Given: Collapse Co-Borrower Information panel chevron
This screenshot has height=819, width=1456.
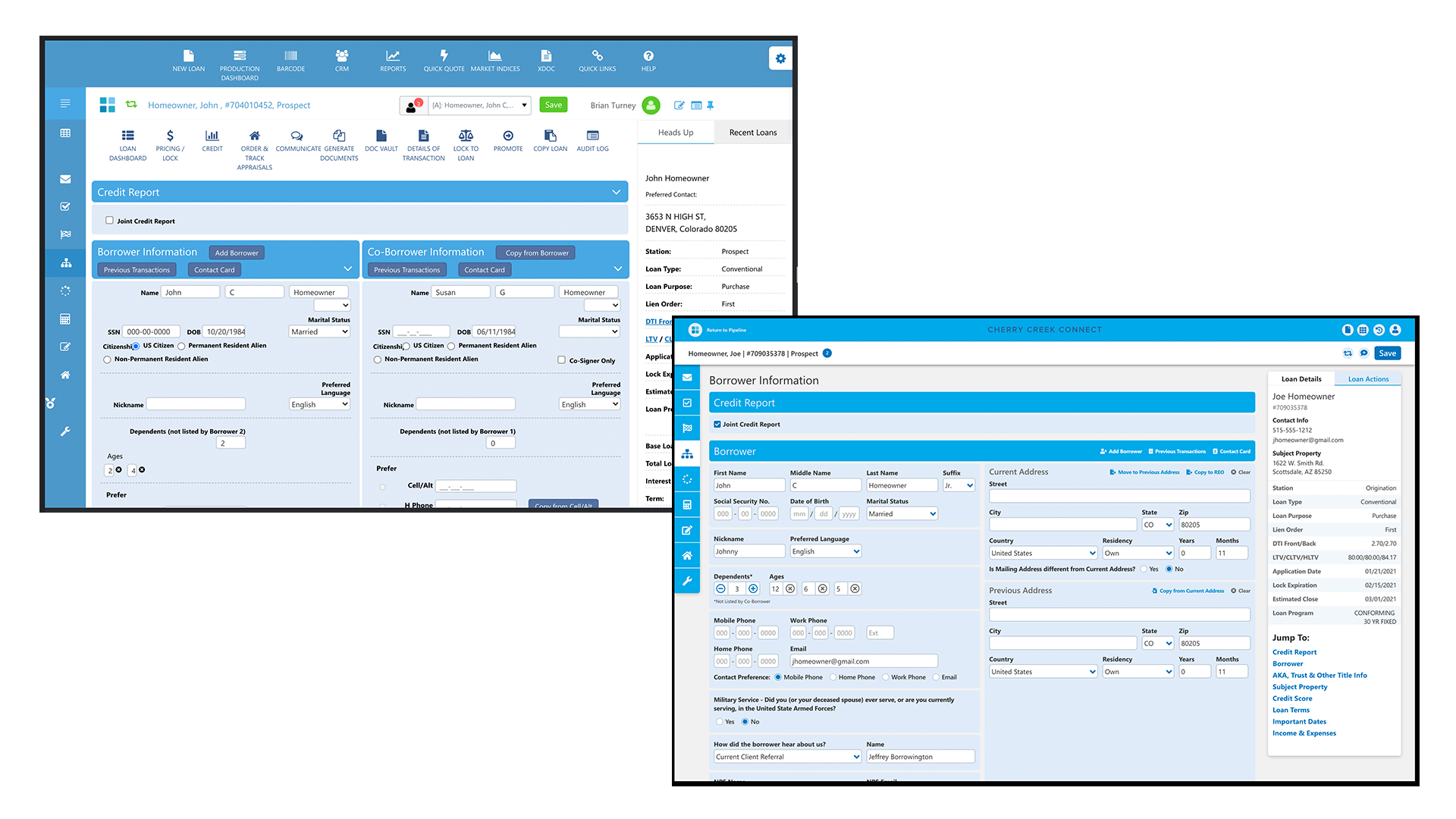Looking at the screenshot, I should (x=618, y=269).
